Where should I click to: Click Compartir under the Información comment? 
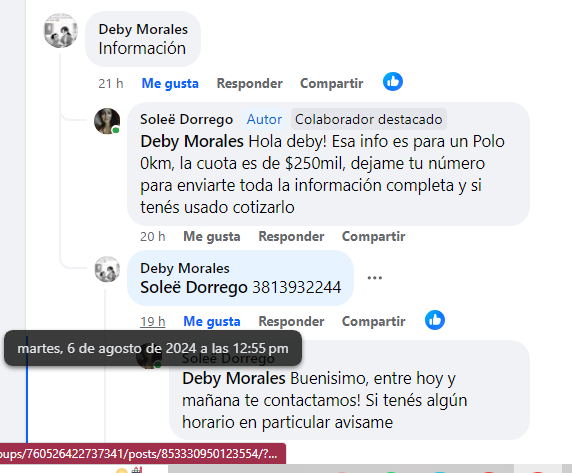click(332, 83)
